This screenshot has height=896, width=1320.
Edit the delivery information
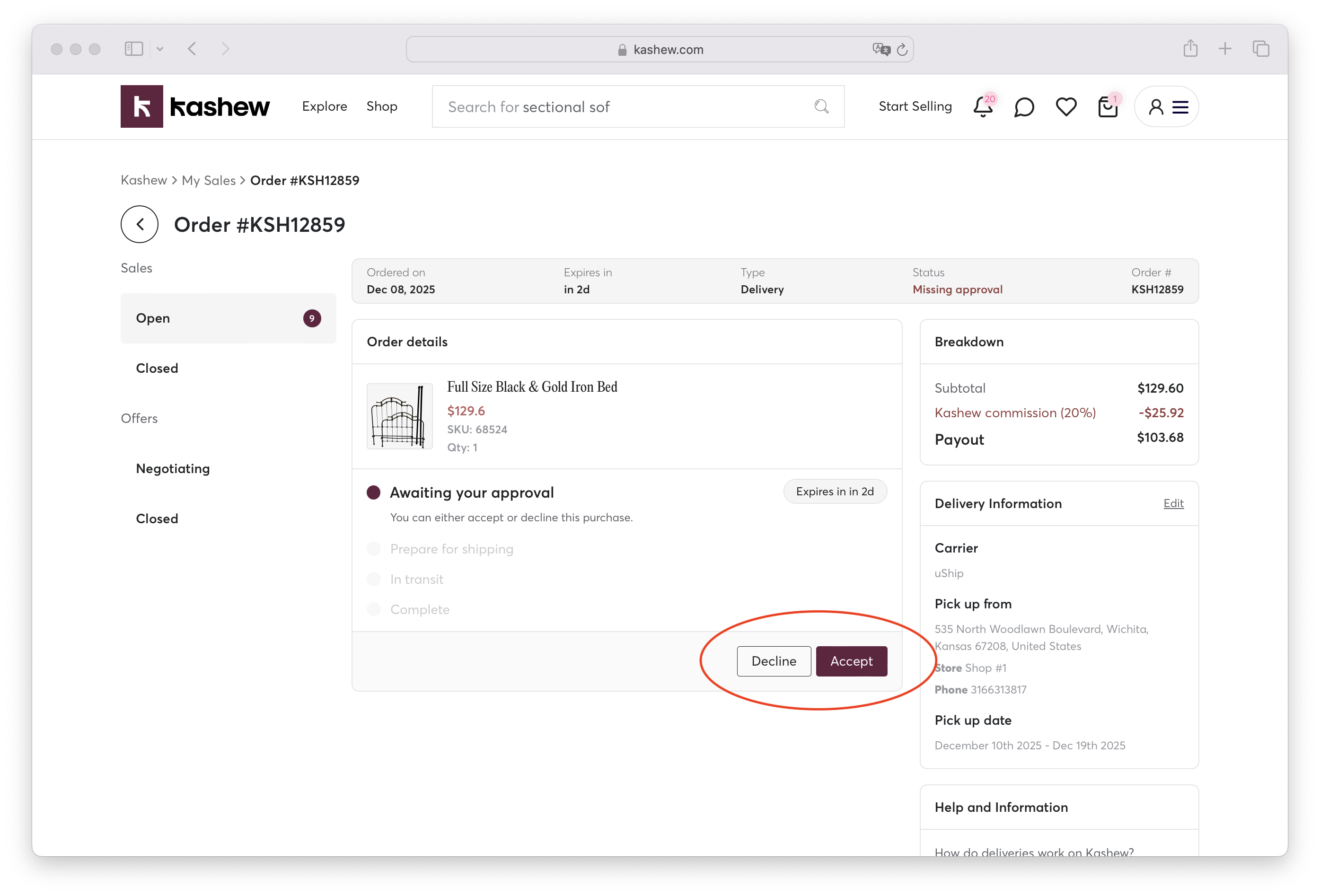pyautogui.click(x=1173, y=503)
